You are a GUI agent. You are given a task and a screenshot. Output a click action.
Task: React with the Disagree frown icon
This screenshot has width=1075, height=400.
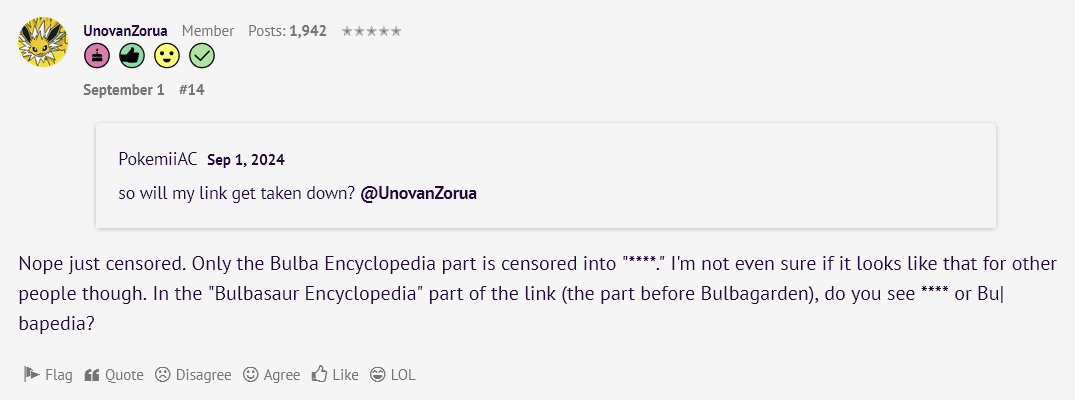coord(162,375)
